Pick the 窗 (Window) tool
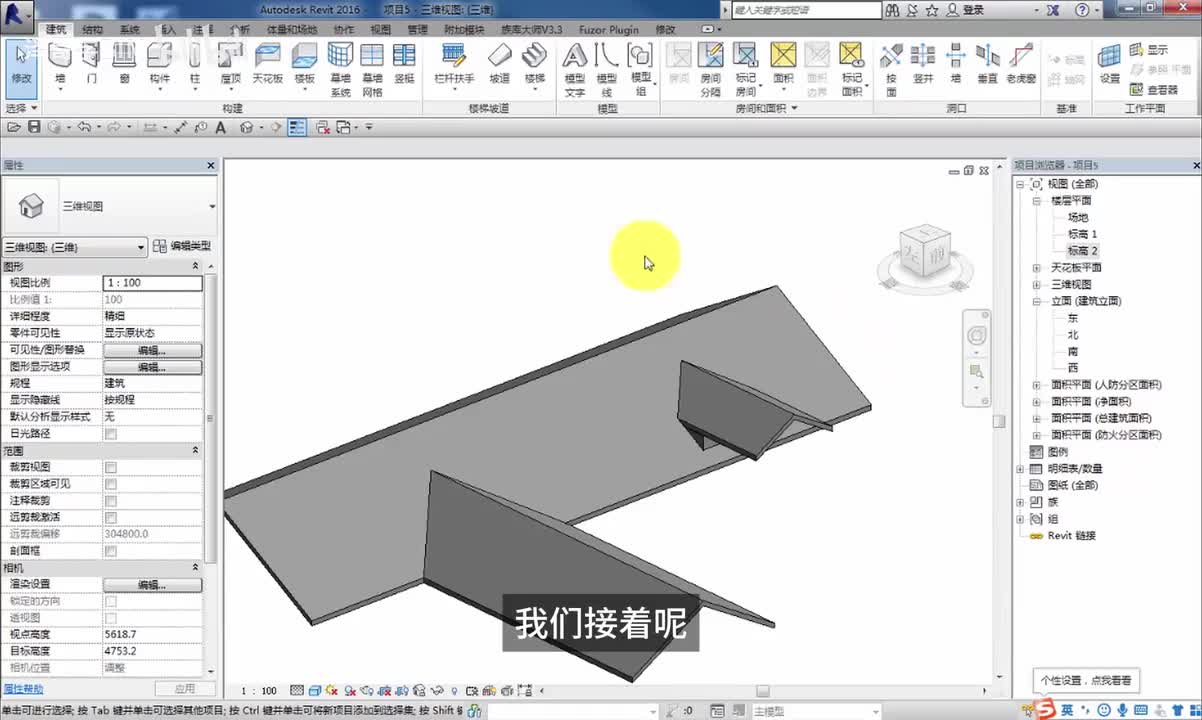This screenshot has height=720, width=1202. click(124, 64)
